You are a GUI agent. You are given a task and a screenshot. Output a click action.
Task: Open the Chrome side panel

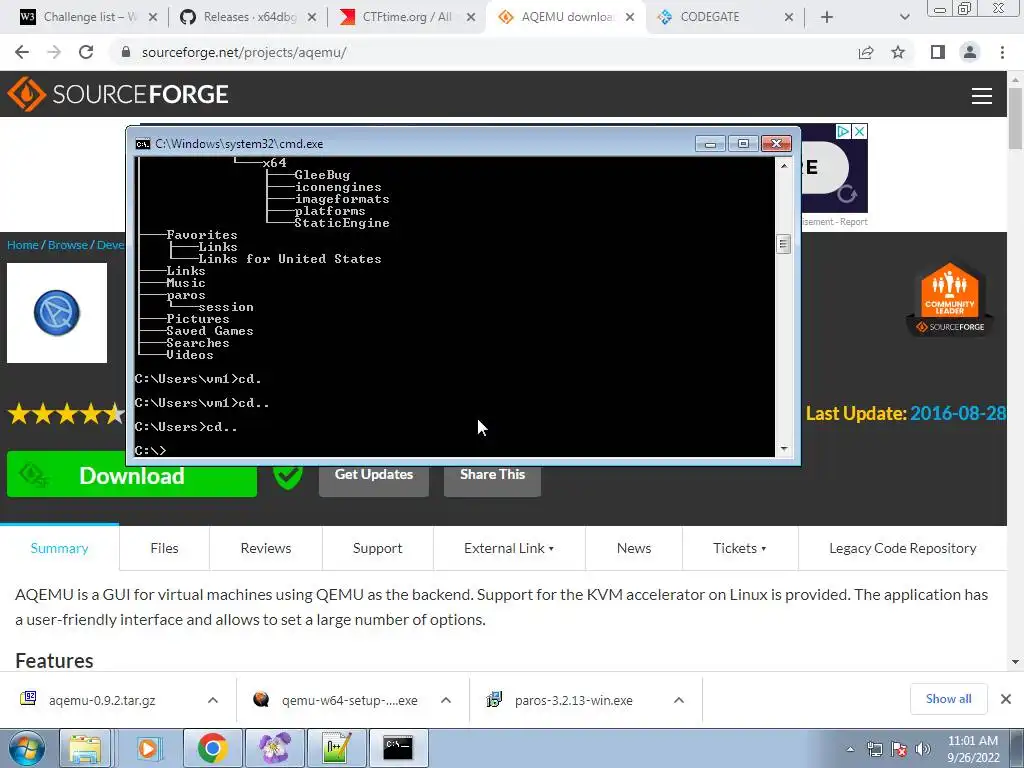(x=938, y=52)
